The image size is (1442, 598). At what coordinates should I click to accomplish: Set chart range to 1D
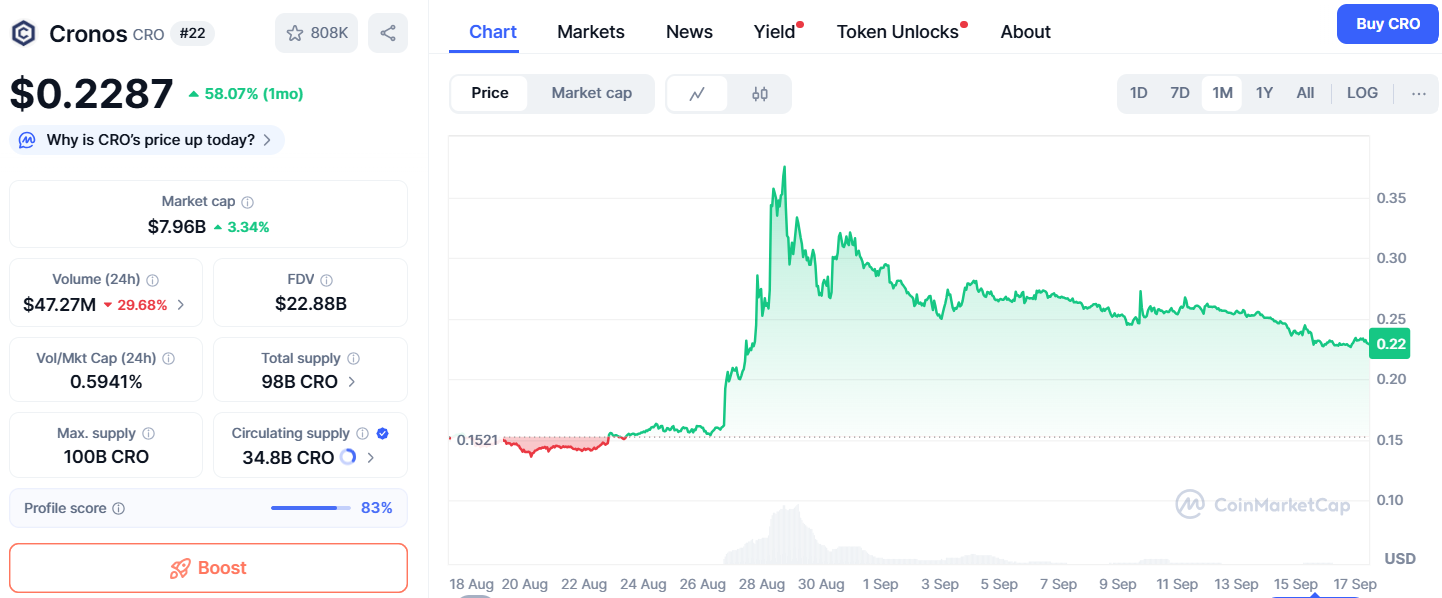point(1138,93)
